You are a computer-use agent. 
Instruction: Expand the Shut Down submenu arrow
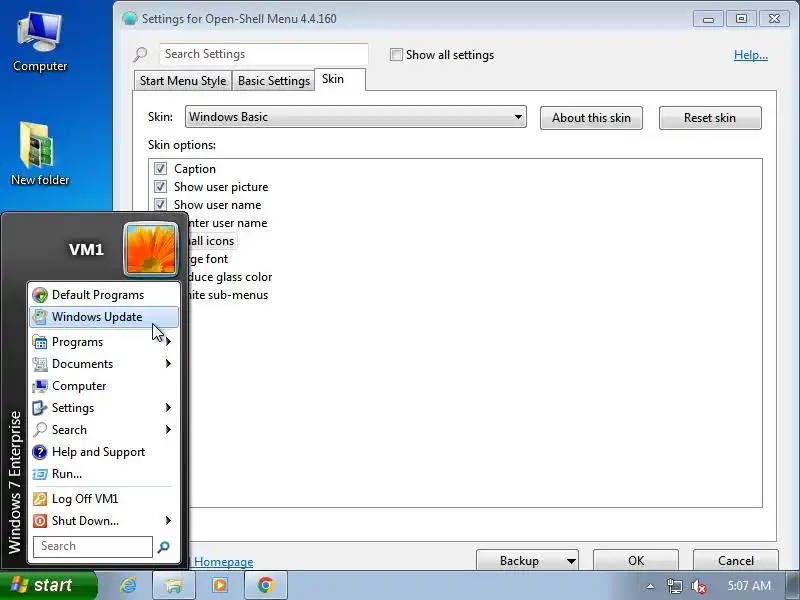pos(168,520)
